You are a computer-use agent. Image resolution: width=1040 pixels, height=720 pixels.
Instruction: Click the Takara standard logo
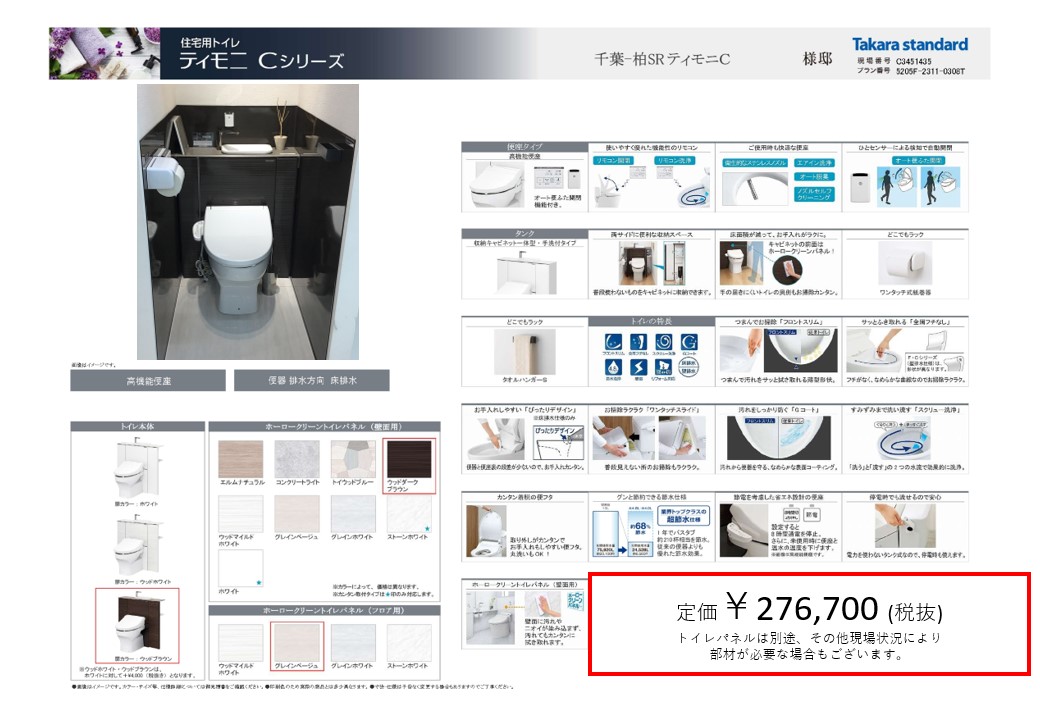pos(909,44)
